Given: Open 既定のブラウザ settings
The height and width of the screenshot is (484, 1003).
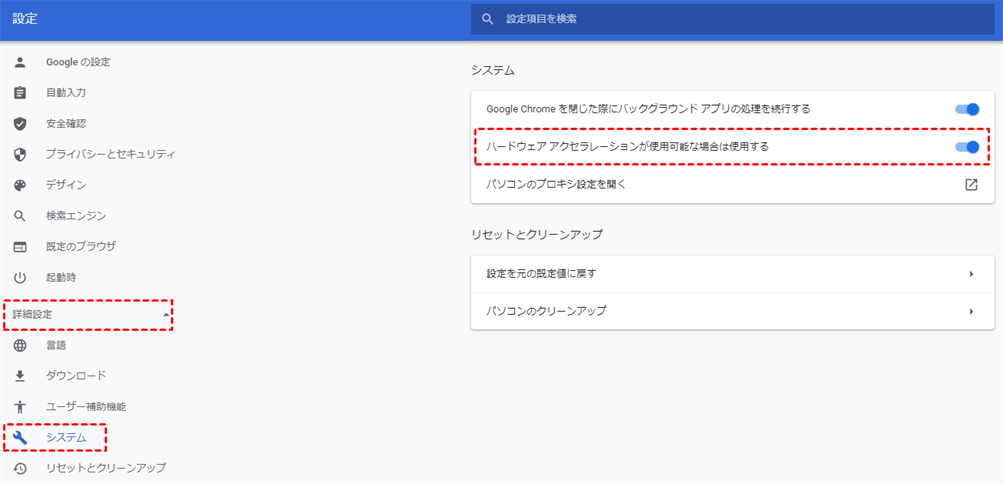Looking at the screenshot, I should [81, 246].
